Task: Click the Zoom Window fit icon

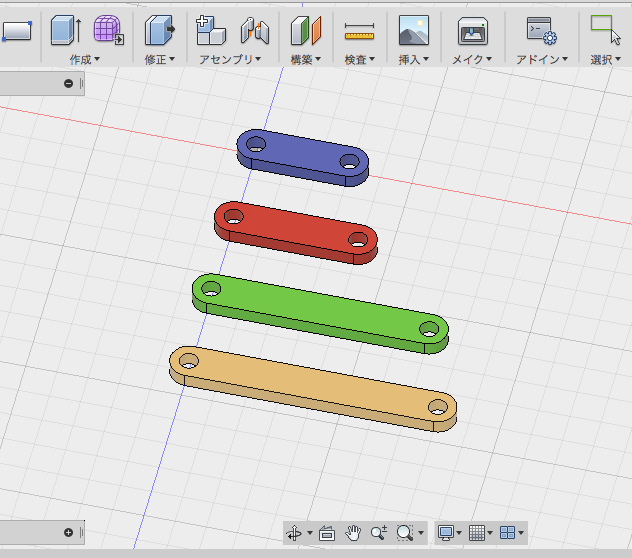Action: point(405,533)
